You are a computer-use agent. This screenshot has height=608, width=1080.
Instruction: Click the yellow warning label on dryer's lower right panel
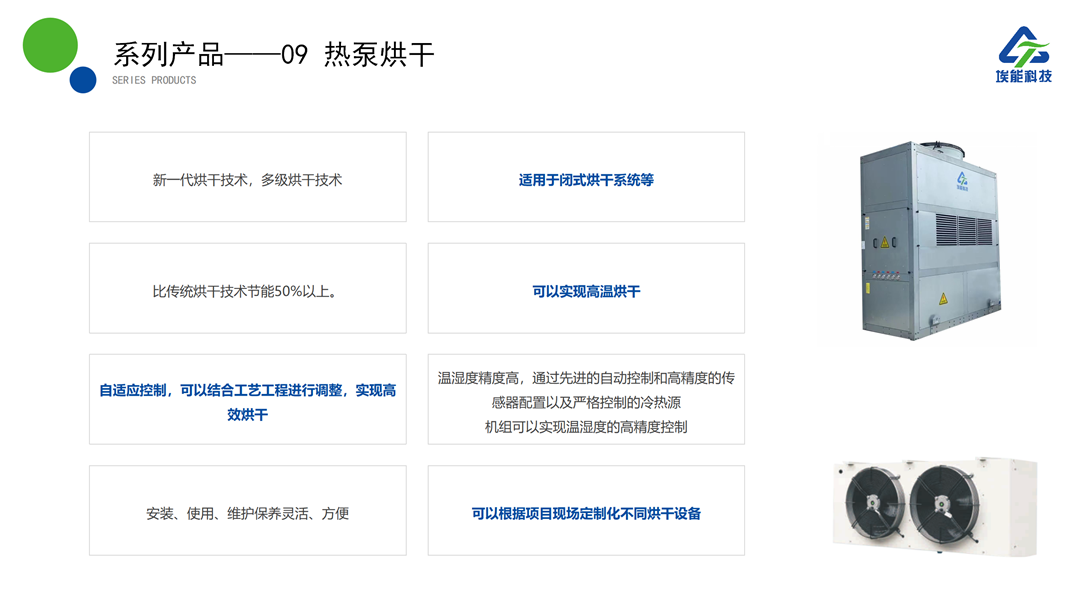tap(941, 298)
